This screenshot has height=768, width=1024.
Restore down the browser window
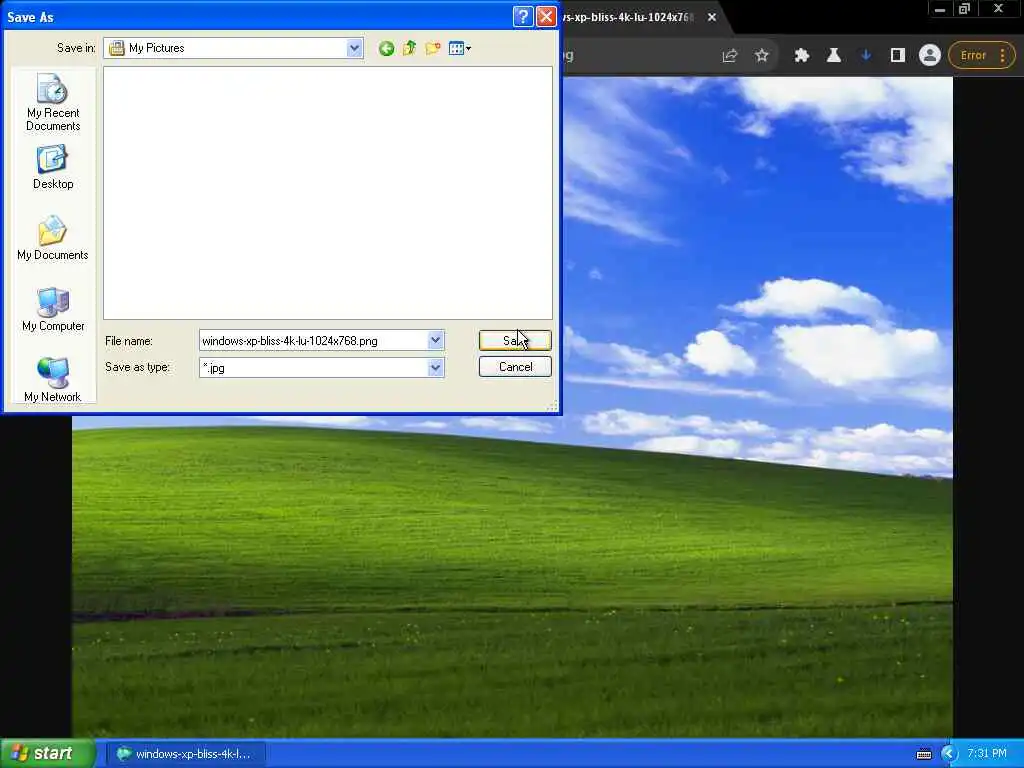tap(965, 9)
